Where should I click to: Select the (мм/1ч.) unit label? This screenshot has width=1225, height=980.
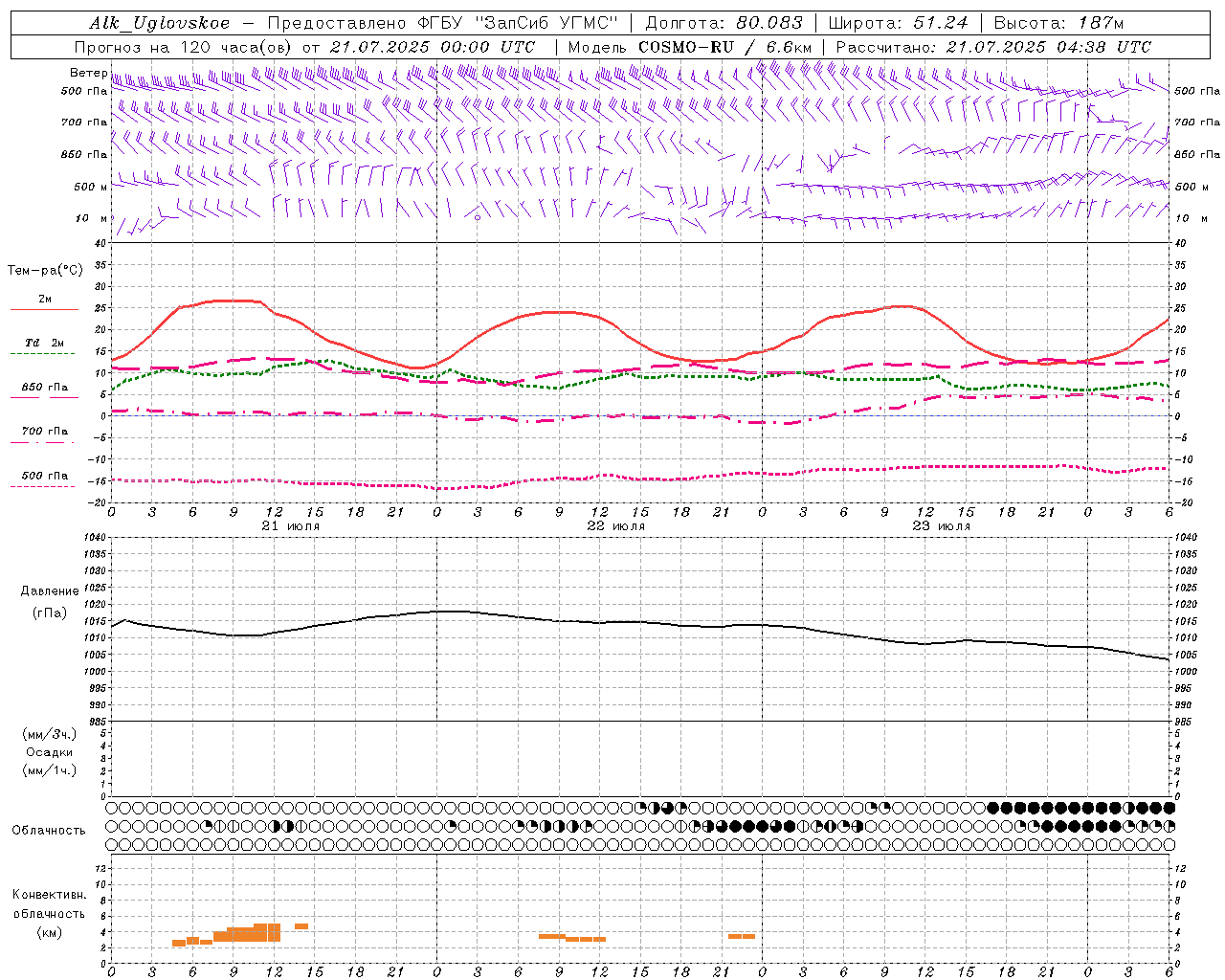tap(49, 770)
